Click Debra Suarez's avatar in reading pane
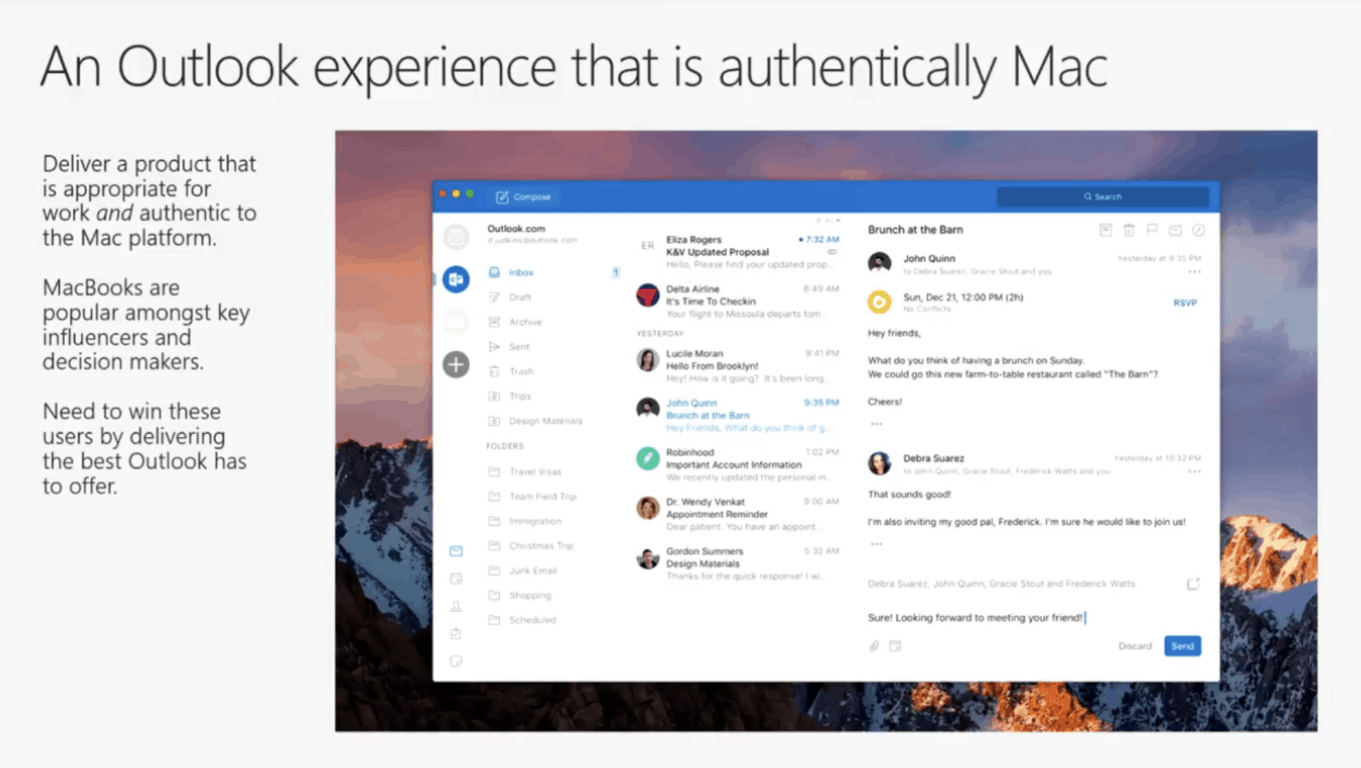 point(880,463)
